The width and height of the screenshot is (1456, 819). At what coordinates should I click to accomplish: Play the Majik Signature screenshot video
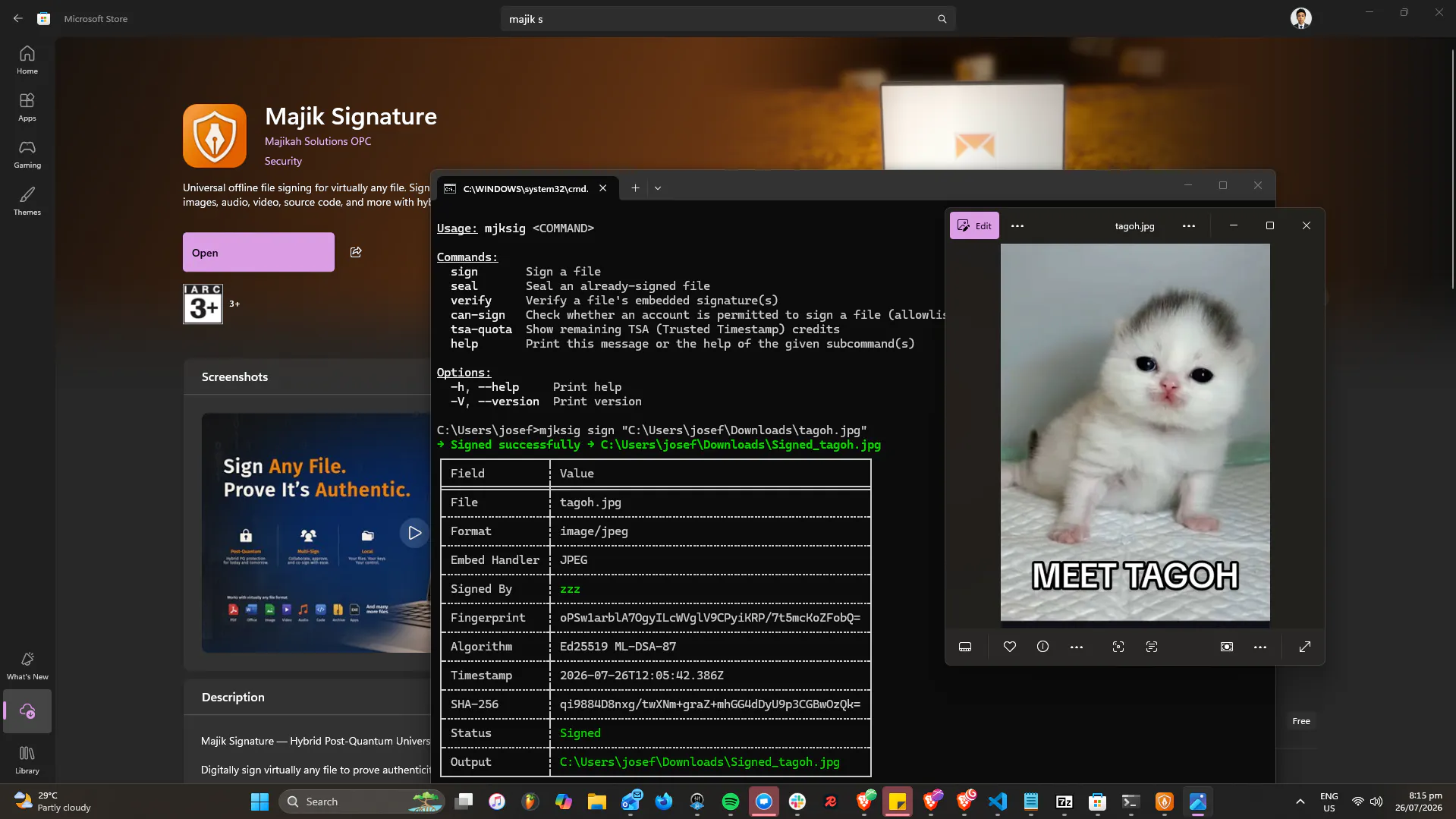414,533
